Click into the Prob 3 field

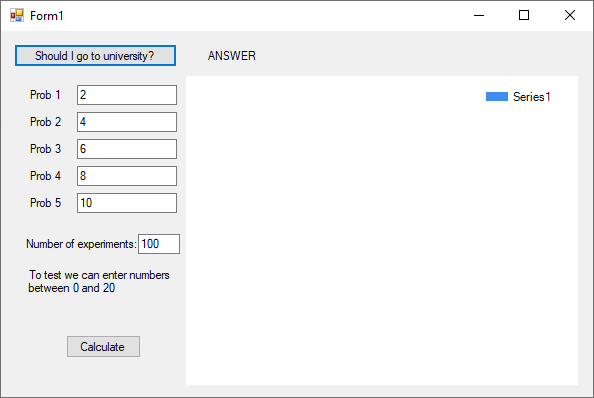[127, 149]
